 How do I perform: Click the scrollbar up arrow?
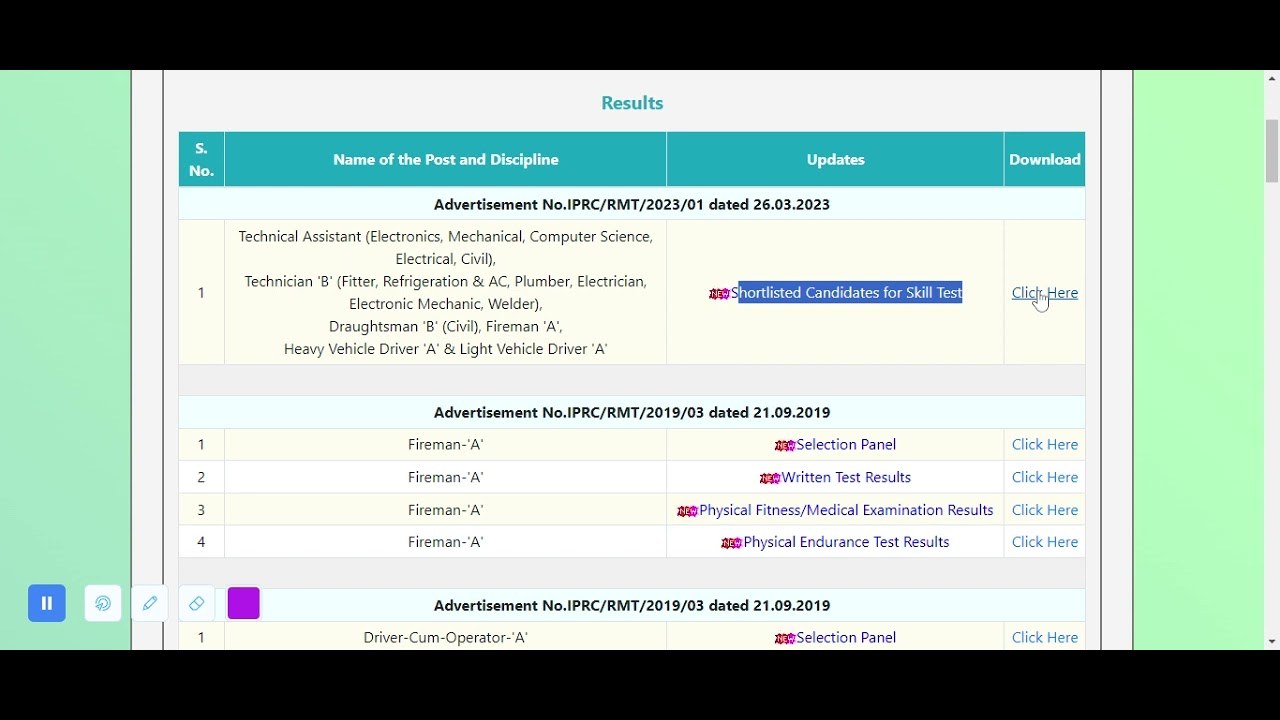[x=1272, y=78]
